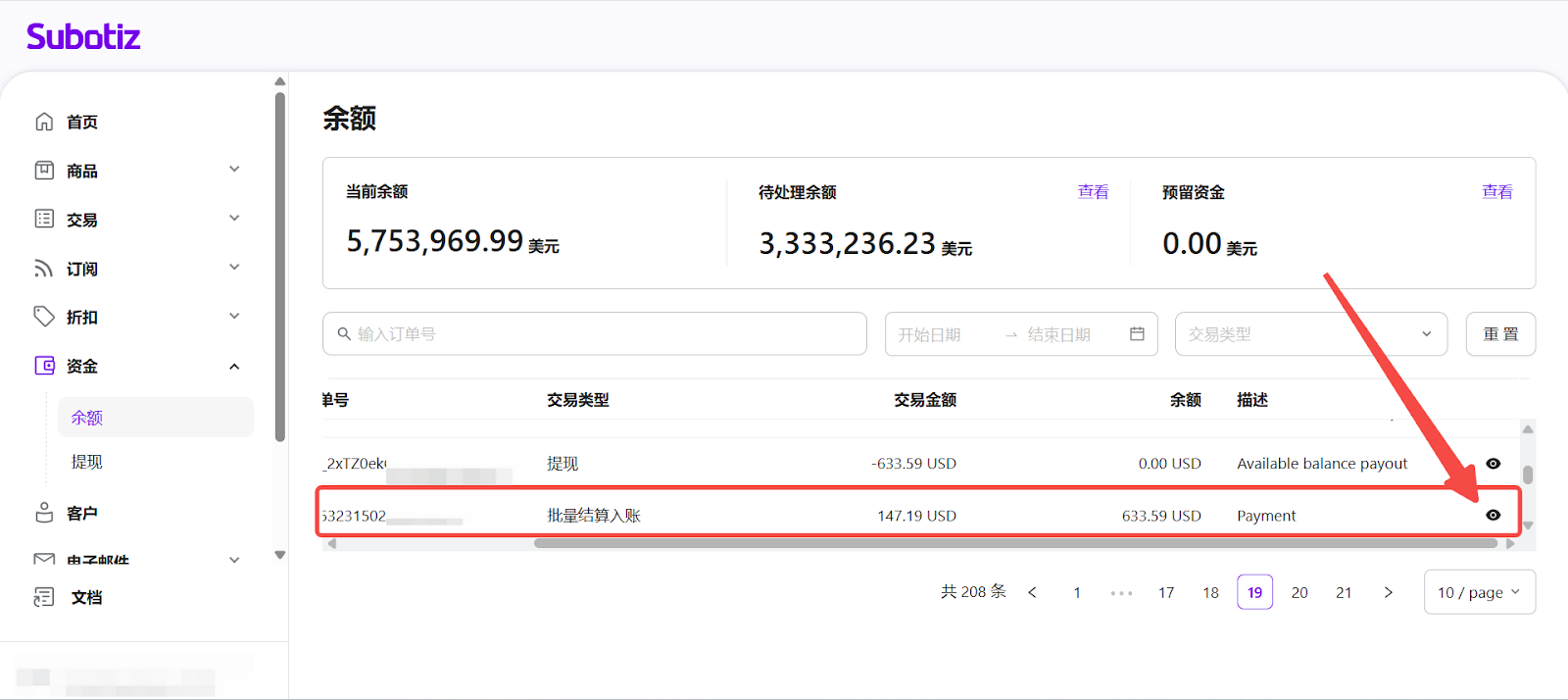Open the 10 / page size dropdown
1568x700 pixels.
tap(1479, 593)
